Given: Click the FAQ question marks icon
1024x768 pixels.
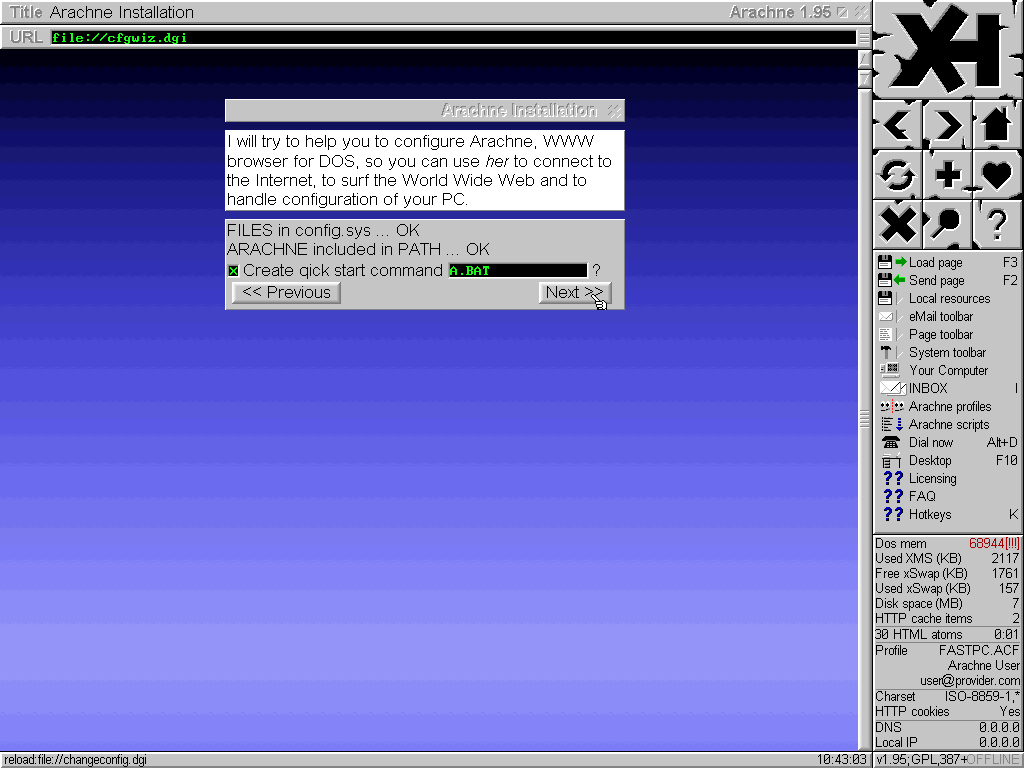Looking at the screenshot, I should click(x=893, y=496).
